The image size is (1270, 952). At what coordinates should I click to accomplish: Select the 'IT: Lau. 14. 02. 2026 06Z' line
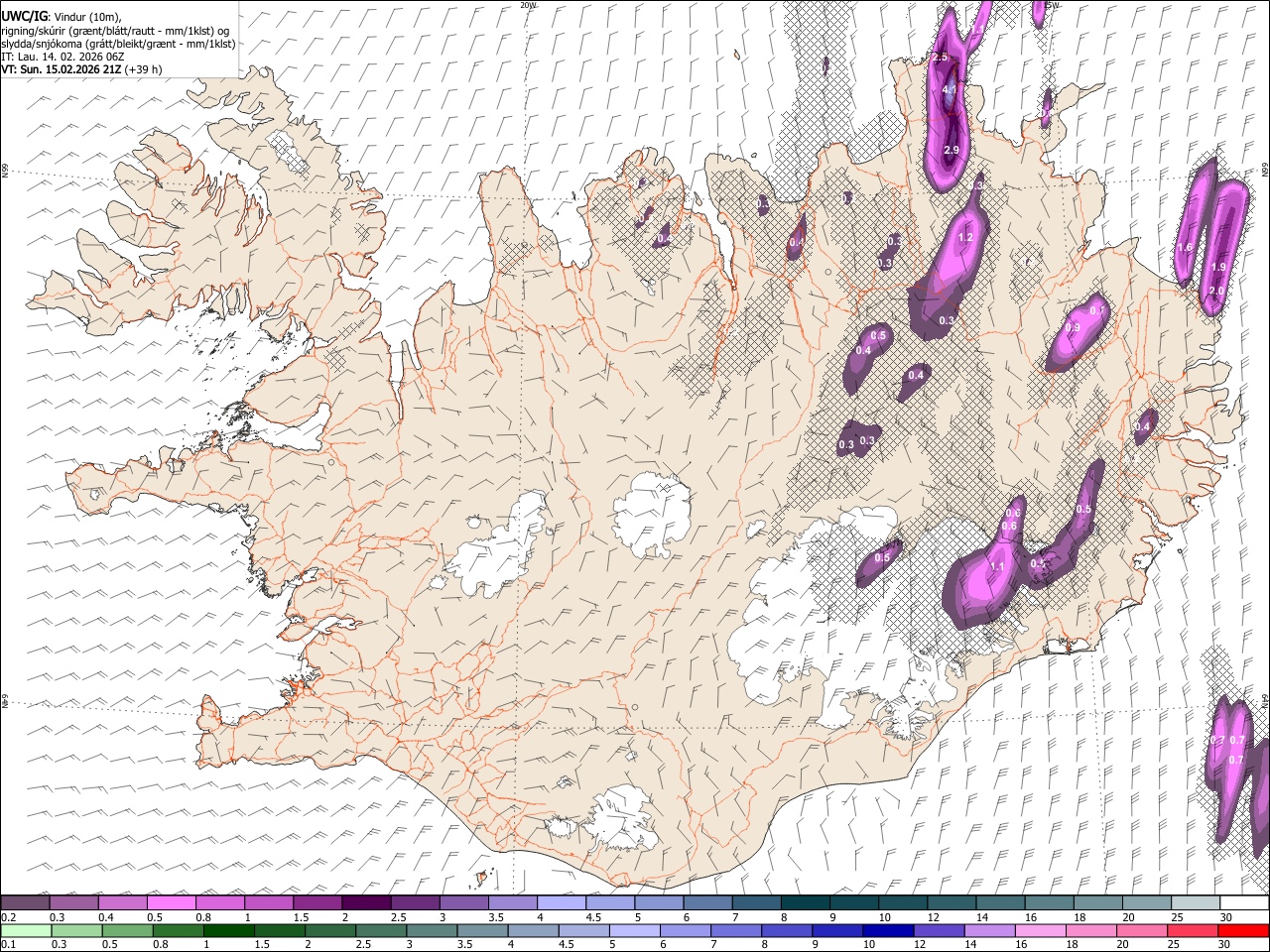point(63,57)
